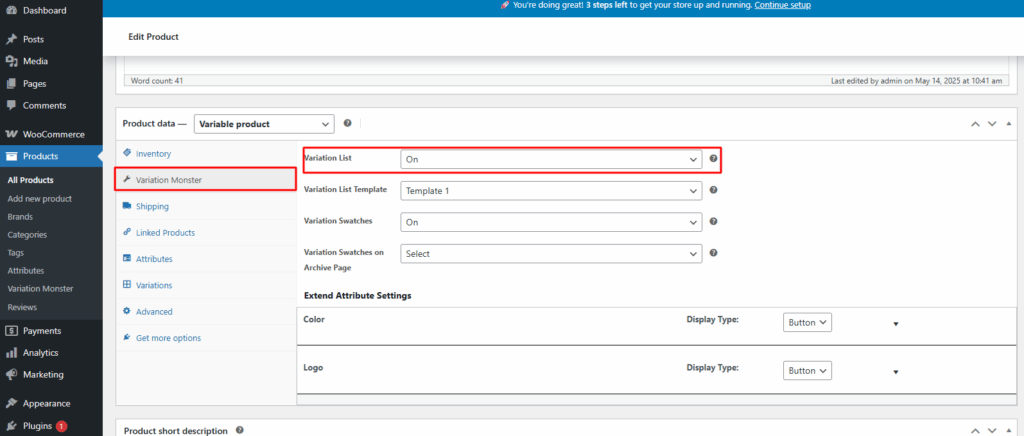Image resolution: width=1024 pixels, height=436 pixels.
Task: Open the Variation List Template dropdown
Action: tap(551, 191)
